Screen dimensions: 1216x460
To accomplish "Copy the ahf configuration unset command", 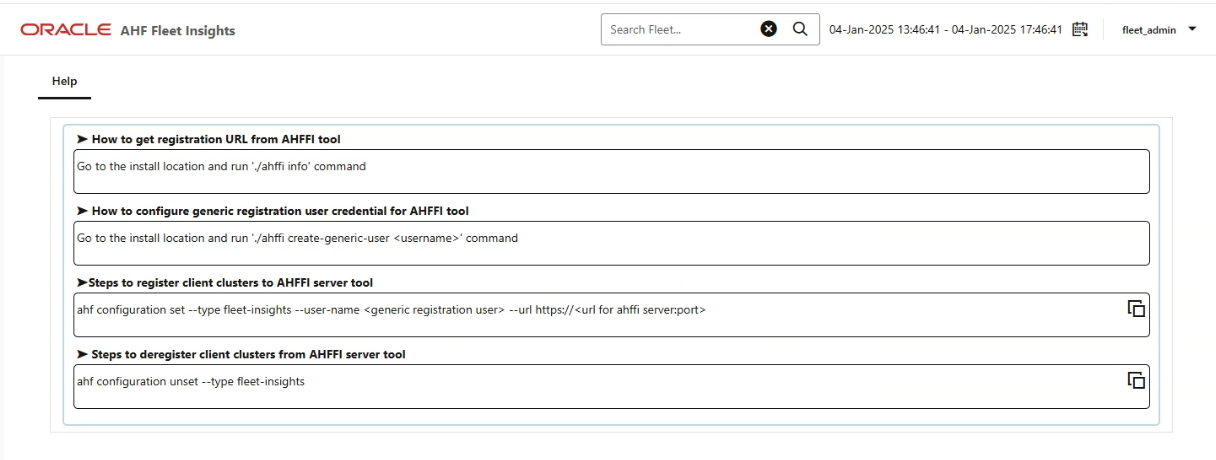I will click(1136, 380).
